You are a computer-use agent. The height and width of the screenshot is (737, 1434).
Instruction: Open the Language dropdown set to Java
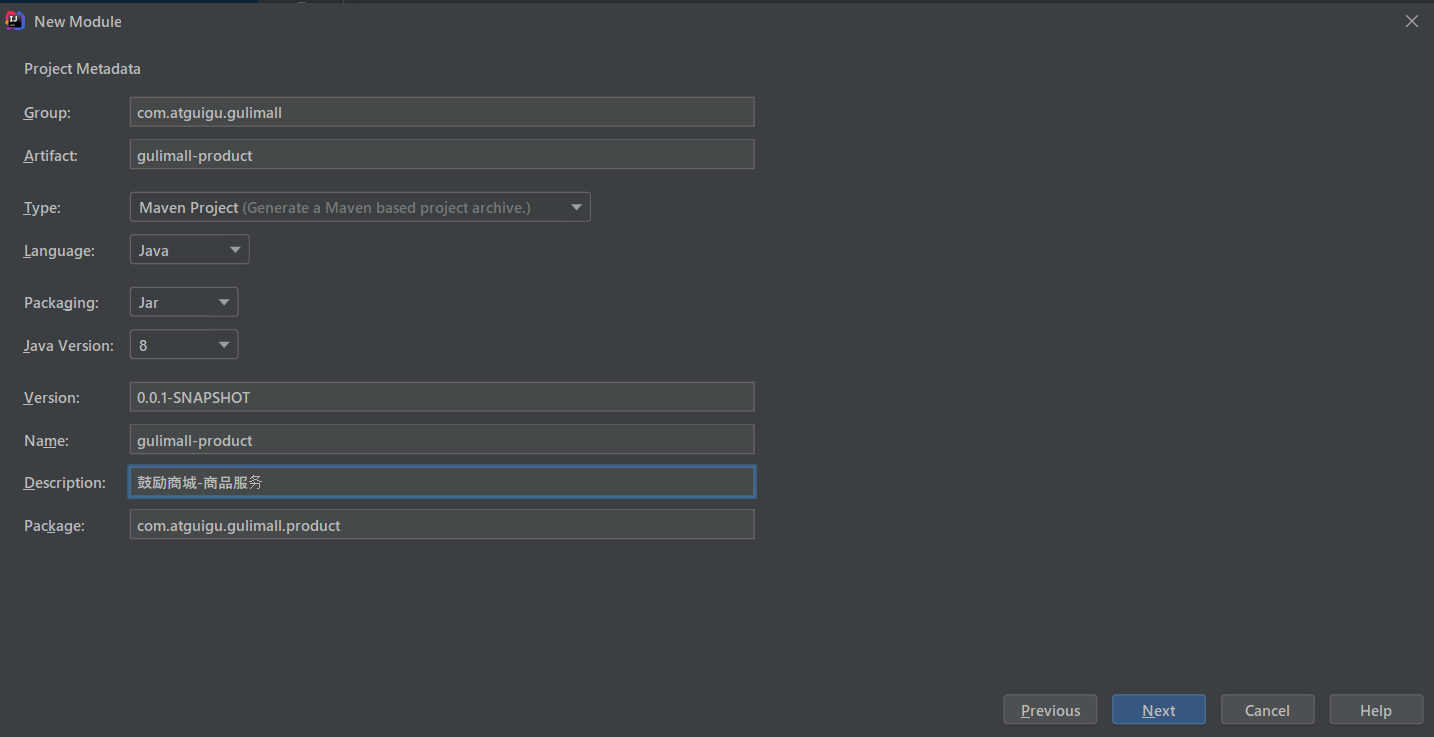[x=190, y=250]
